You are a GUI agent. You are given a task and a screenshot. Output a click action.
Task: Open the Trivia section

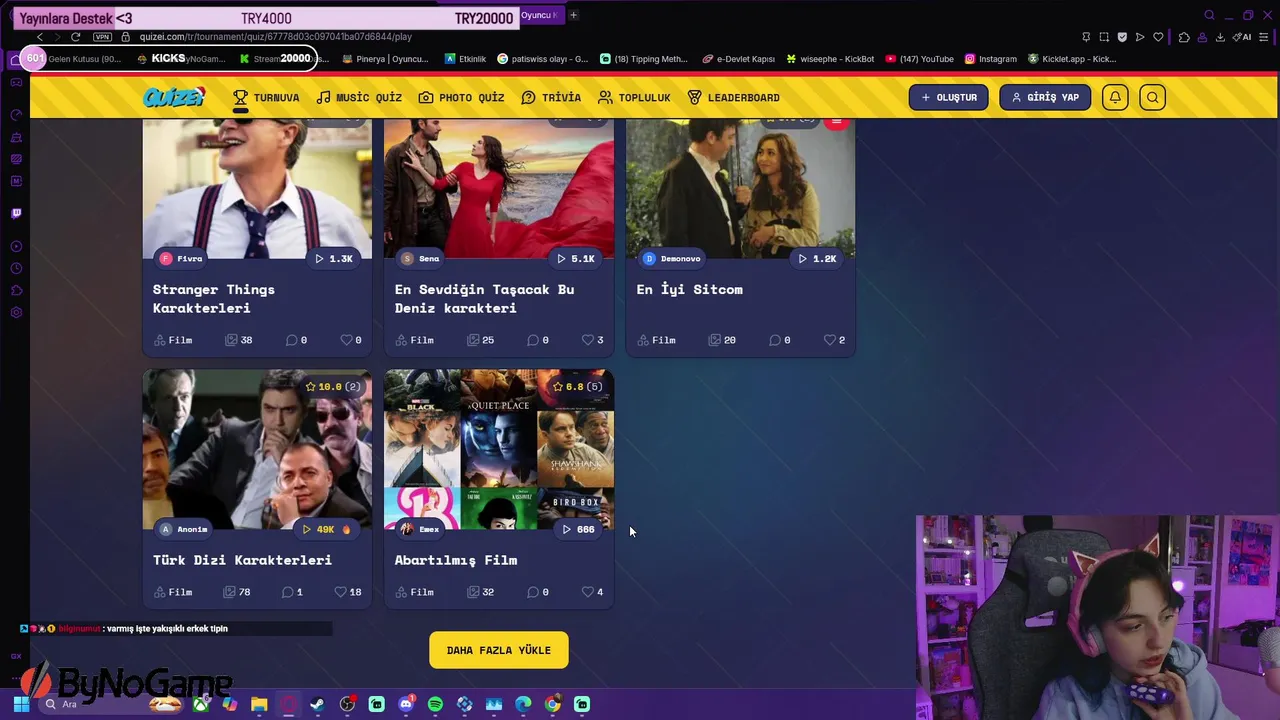tap(551, 97)
